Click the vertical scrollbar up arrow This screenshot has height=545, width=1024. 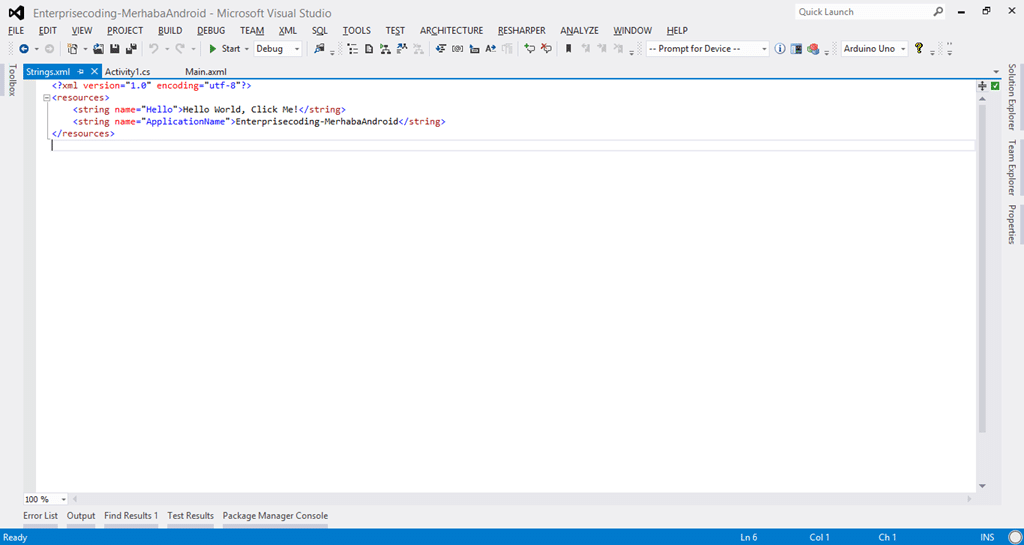coord(982,99)
